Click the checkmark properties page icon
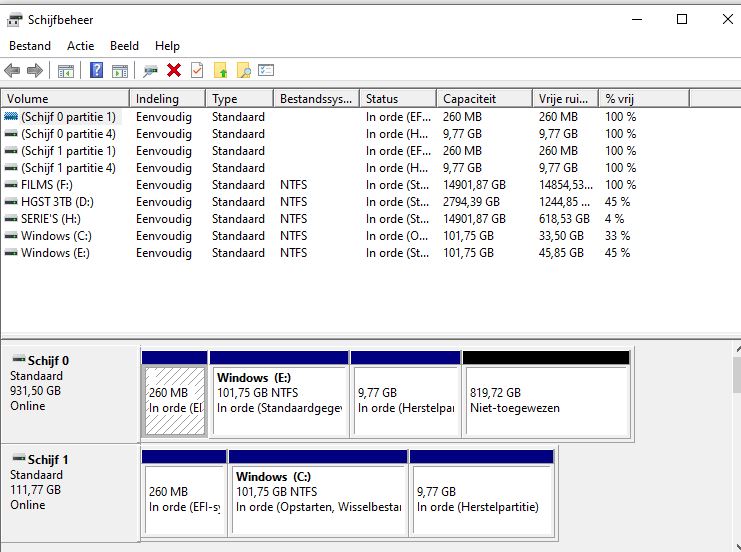Image resolution: width=741 pixels, height=552 pixels. click(197, 70)
